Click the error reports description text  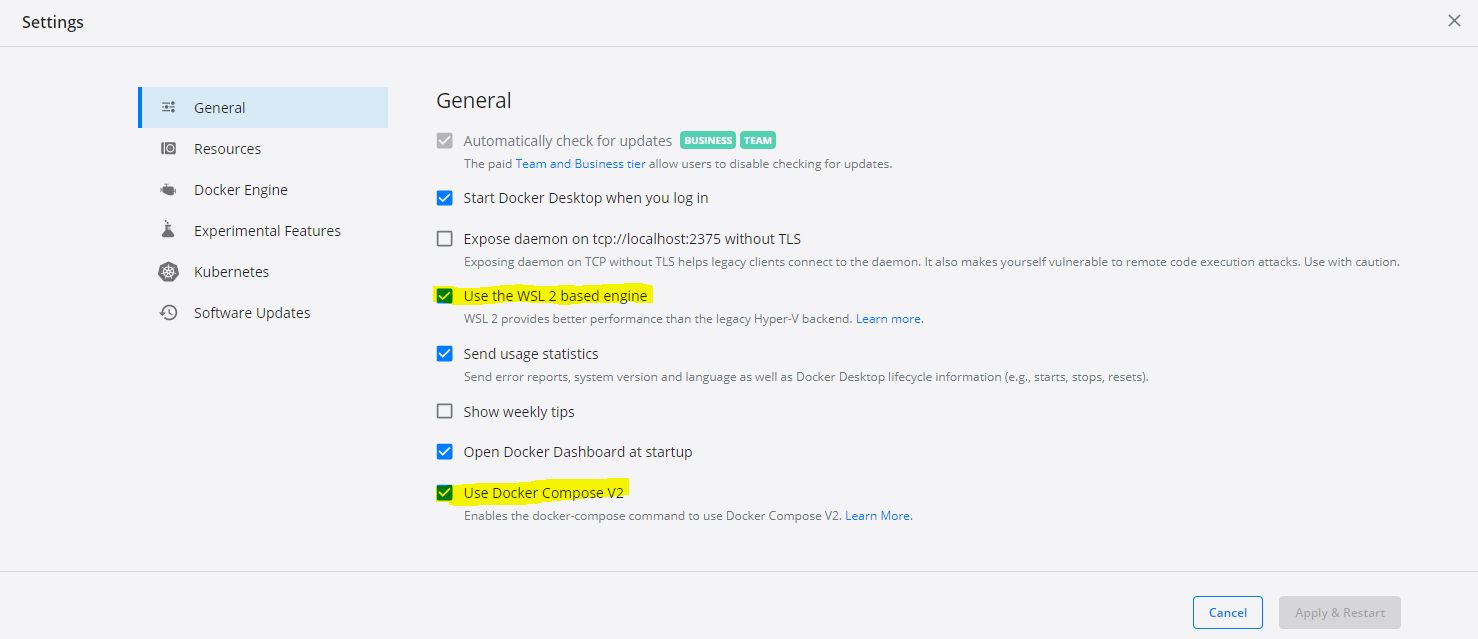coord(806,377)
